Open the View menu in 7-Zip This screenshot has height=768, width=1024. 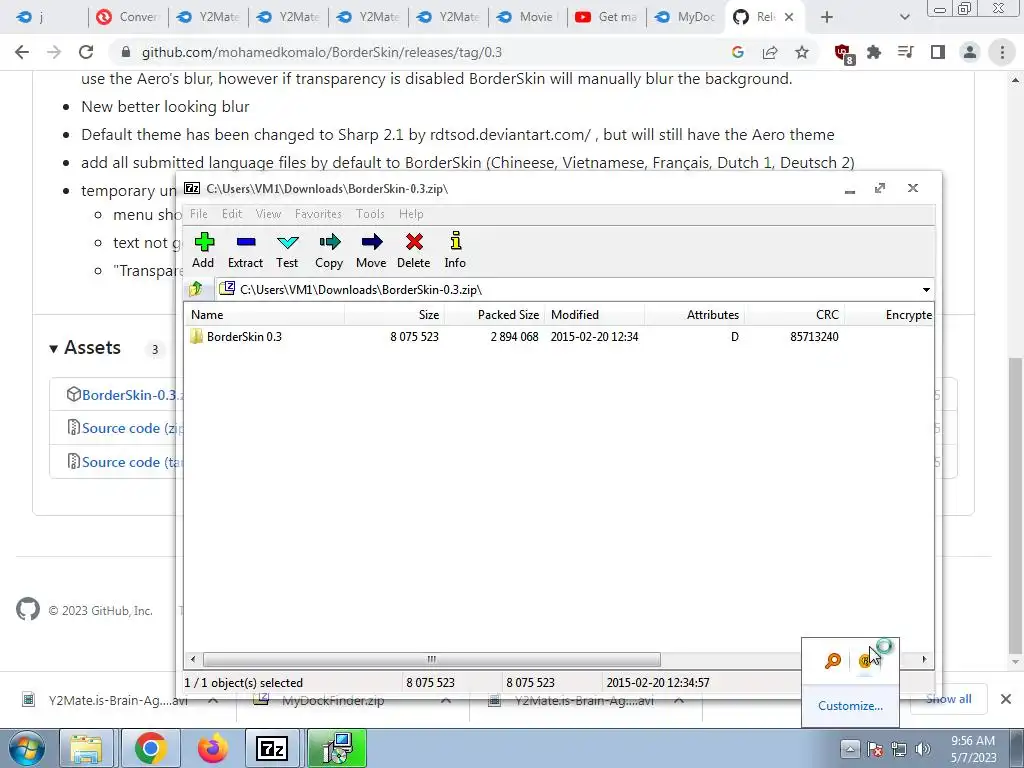pyautogui.click(x=268, y=214)
